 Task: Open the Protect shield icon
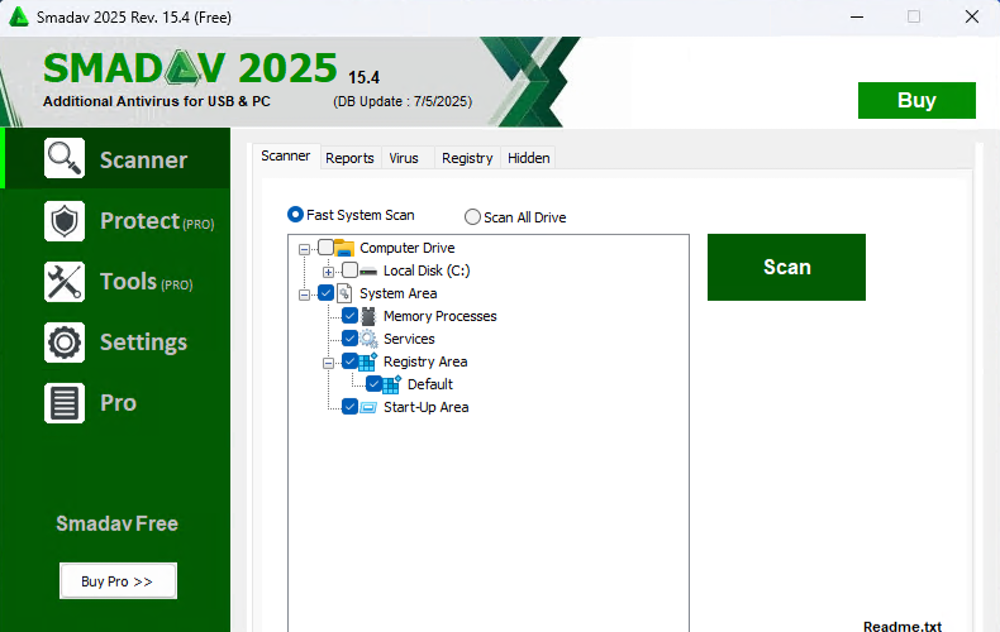click(x=64, y=221)
